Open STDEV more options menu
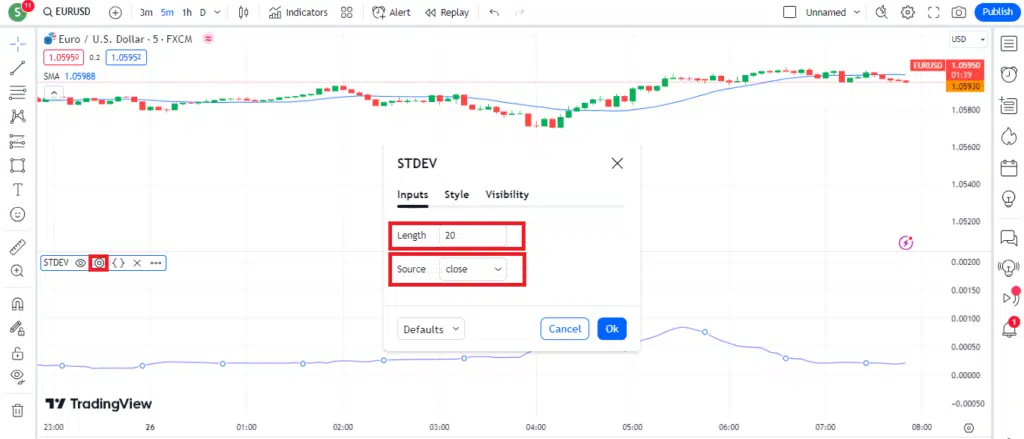Image resolution: width=1024 pixels, height=439 pixels. pos(155,263)
